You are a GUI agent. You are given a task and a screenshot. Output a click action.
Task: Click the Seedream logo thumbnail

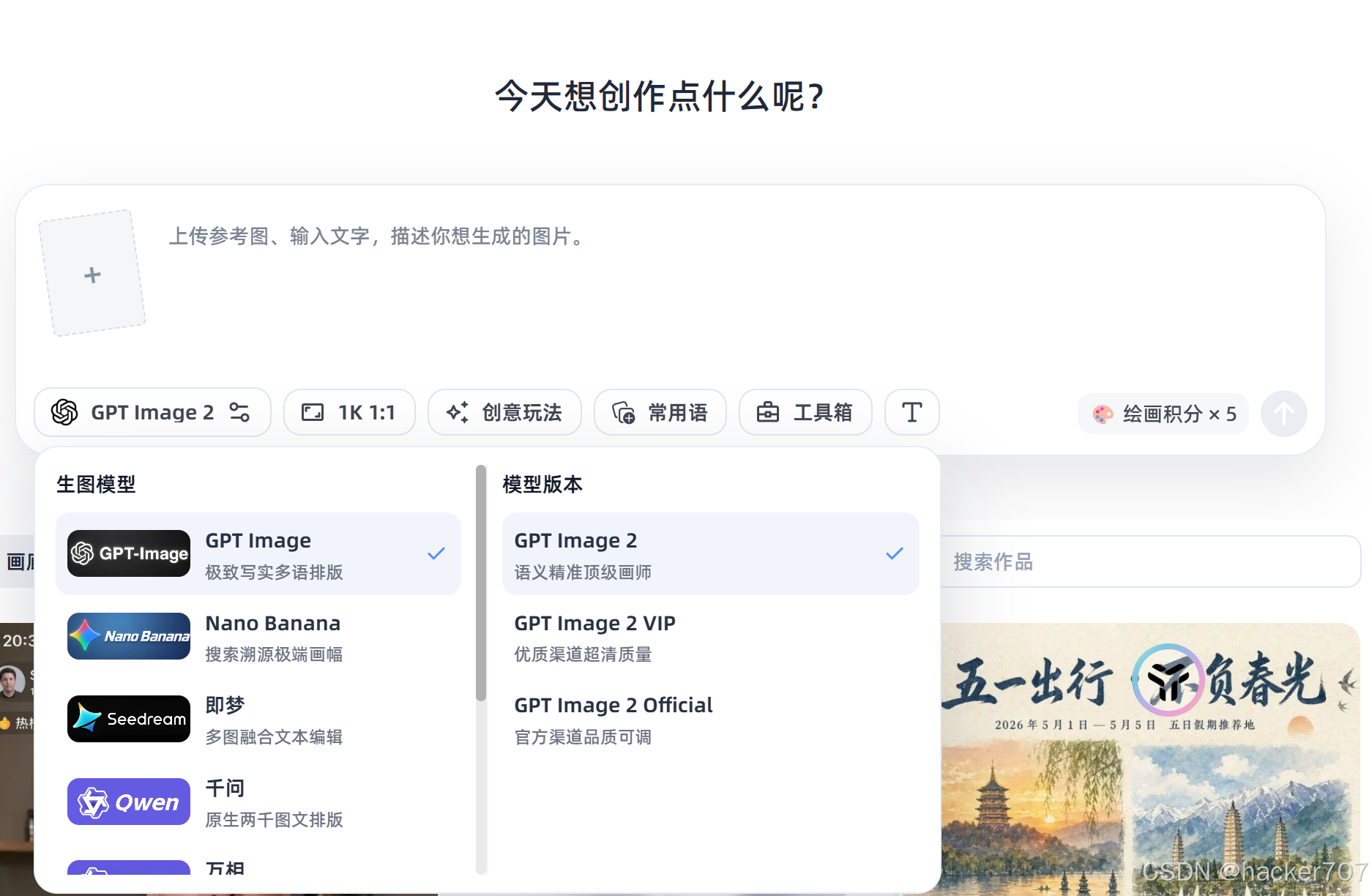pyautogui.click(x=129, y=719)
